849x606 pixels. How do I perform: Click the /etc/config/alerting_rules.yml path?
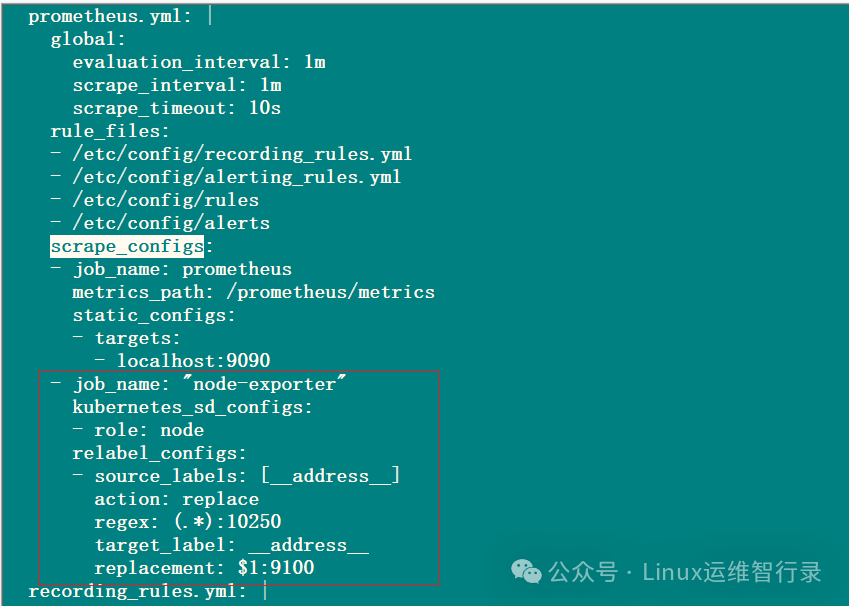[237, 177]
